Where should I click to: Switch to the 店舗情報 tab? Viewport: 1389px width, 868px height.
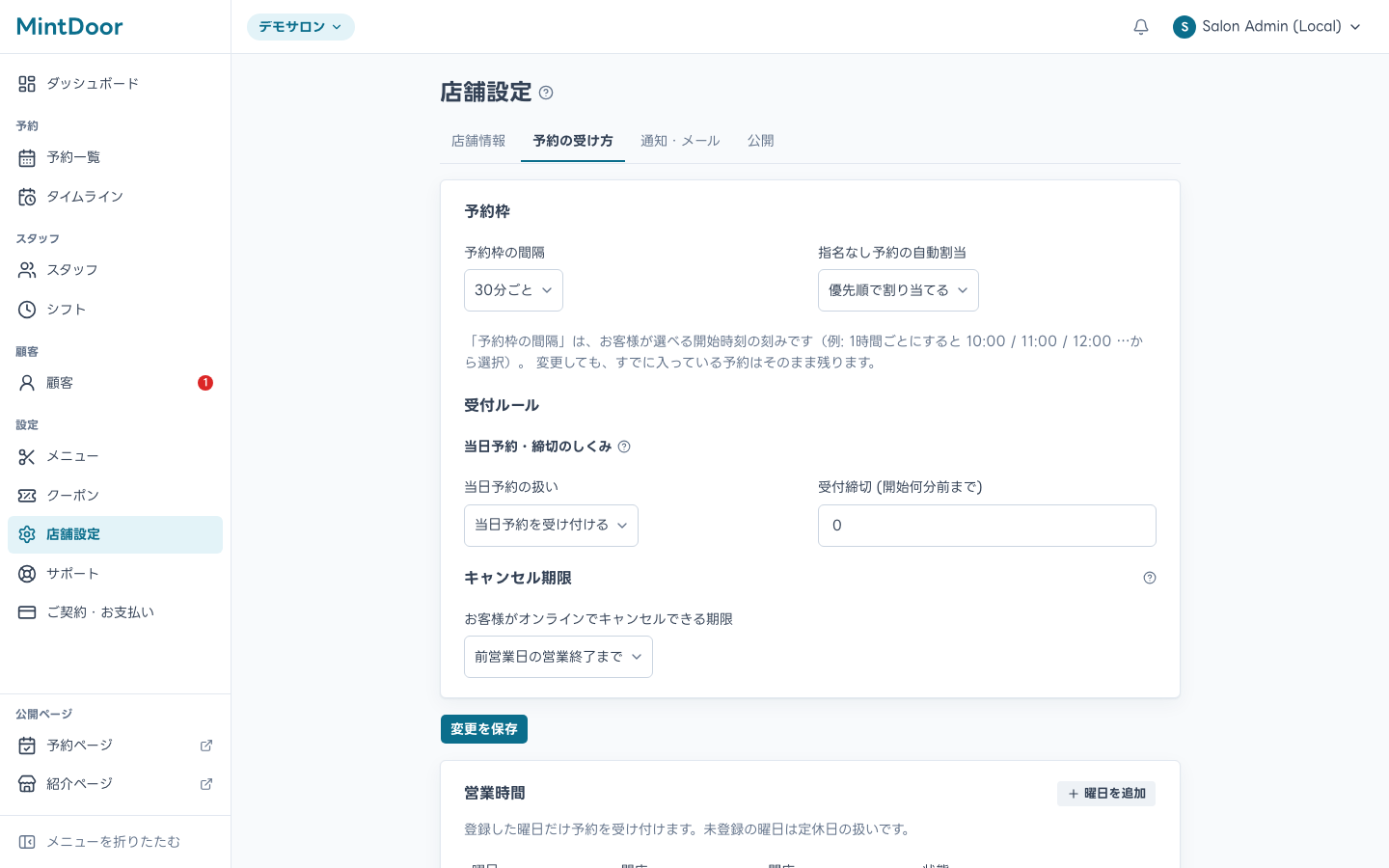pos(478,141)
